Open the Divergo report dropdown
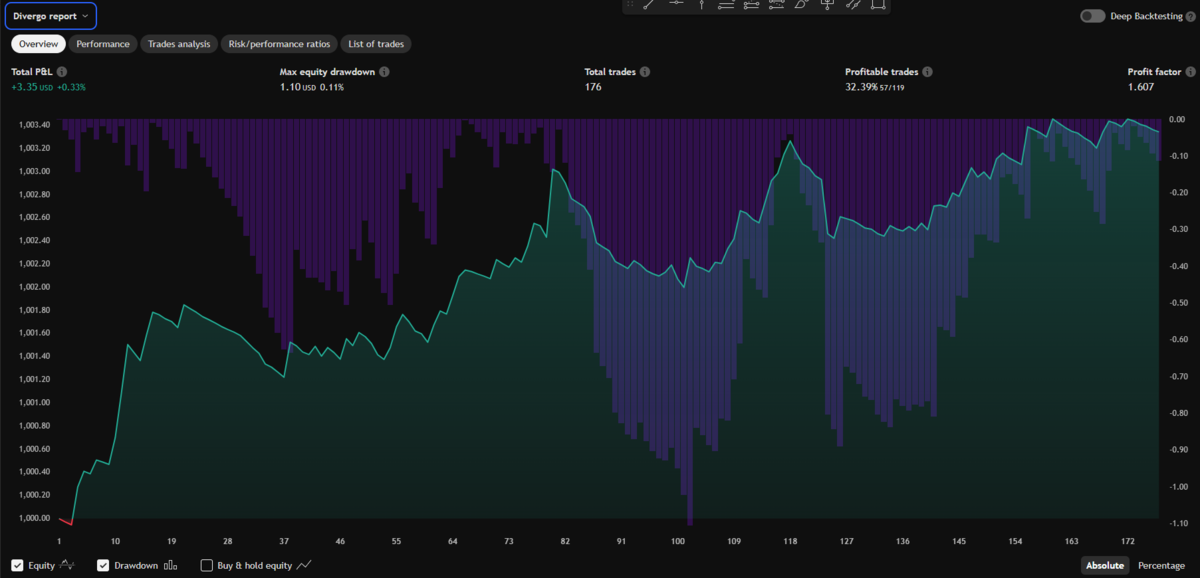The width and height of the screenshot is (1200, 578). coord(51,16)
